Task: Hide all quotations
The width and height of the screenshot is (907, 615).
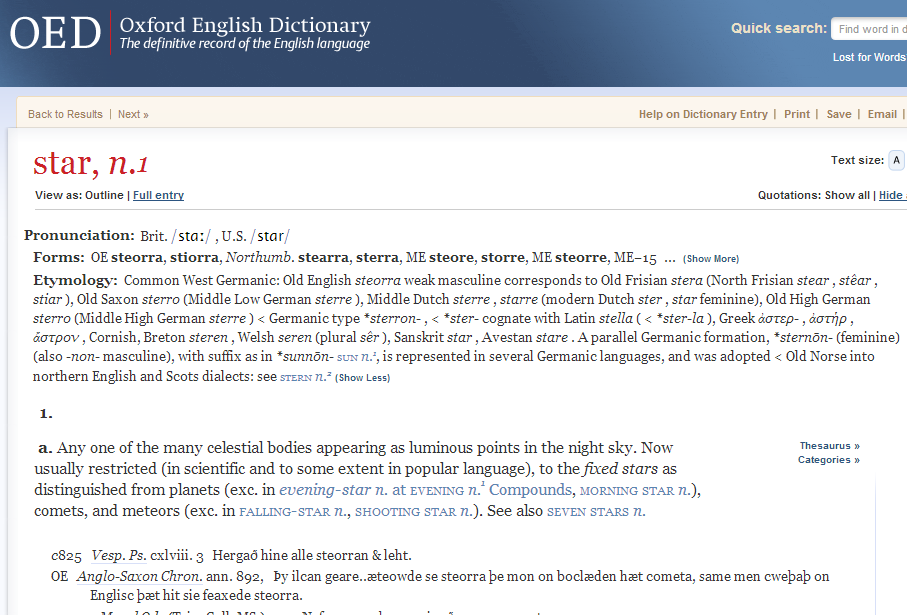Action: point(893,196)
